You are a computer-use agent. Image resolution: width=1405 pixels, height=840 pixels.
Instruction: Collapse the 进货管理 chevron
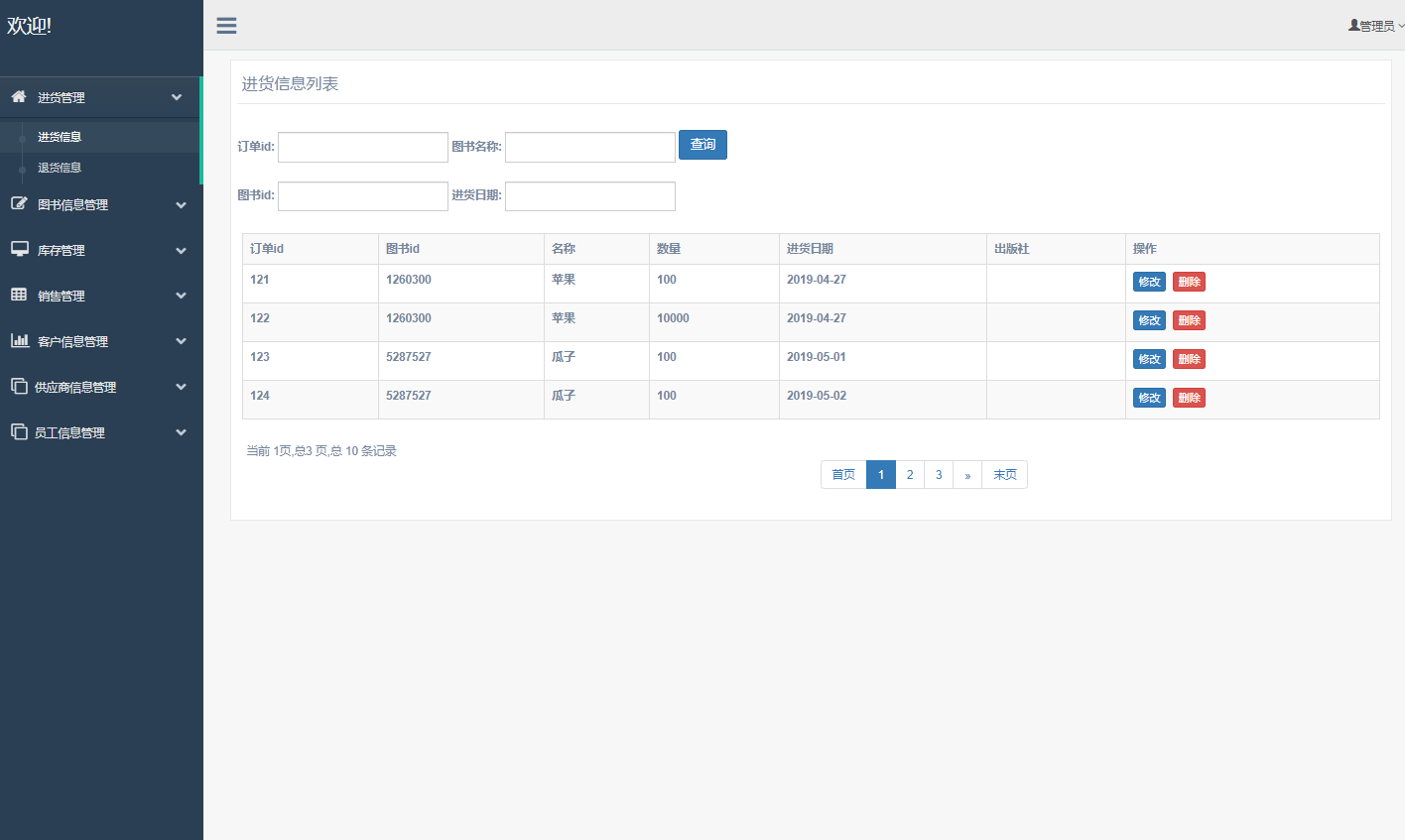point(177,97)
